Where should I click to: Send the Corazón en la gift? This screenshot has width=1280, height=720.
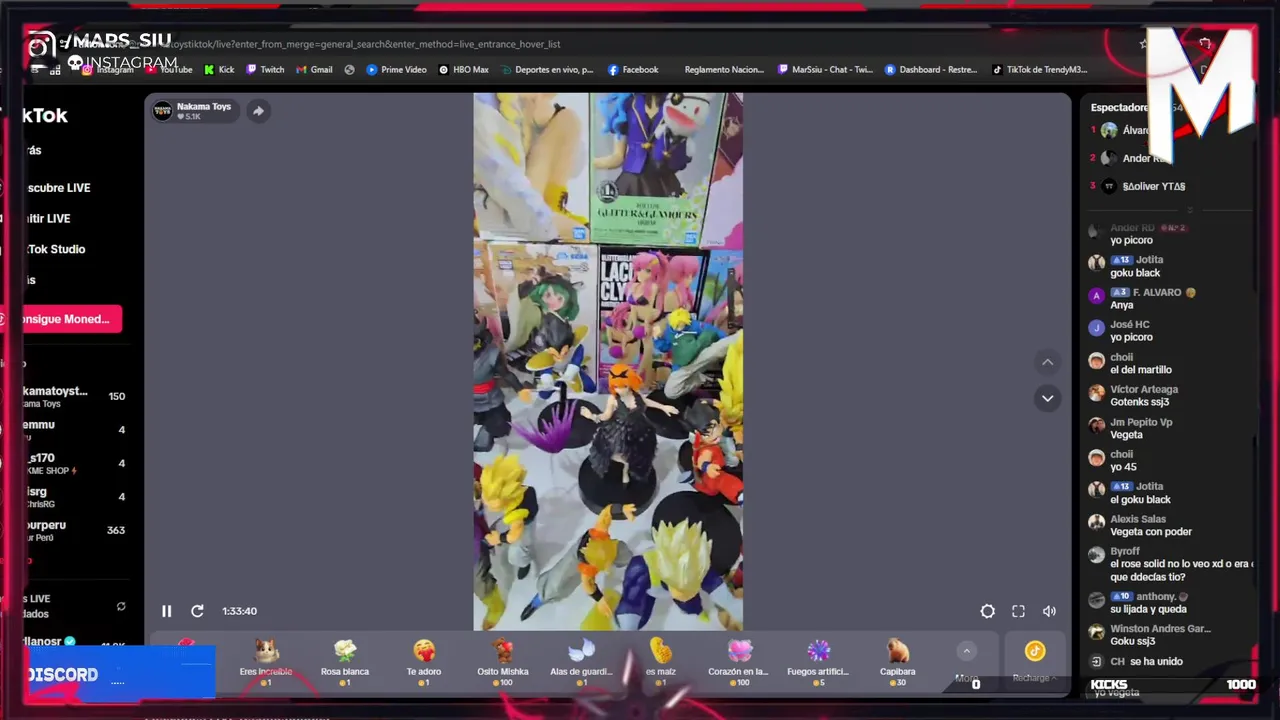coord(739,663)
